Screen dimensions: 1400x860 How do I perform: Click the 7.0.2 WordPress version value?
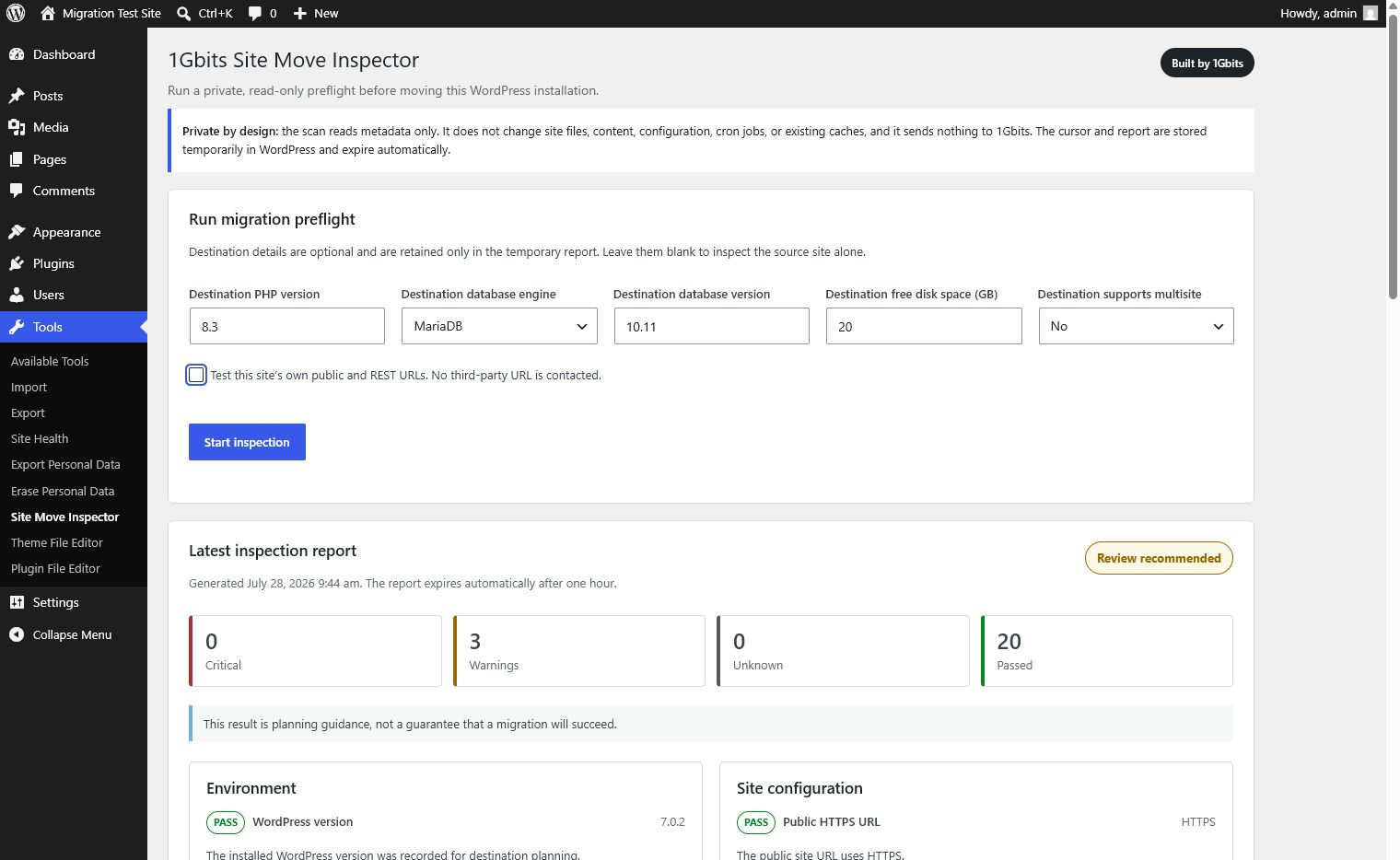click(672, 822)
